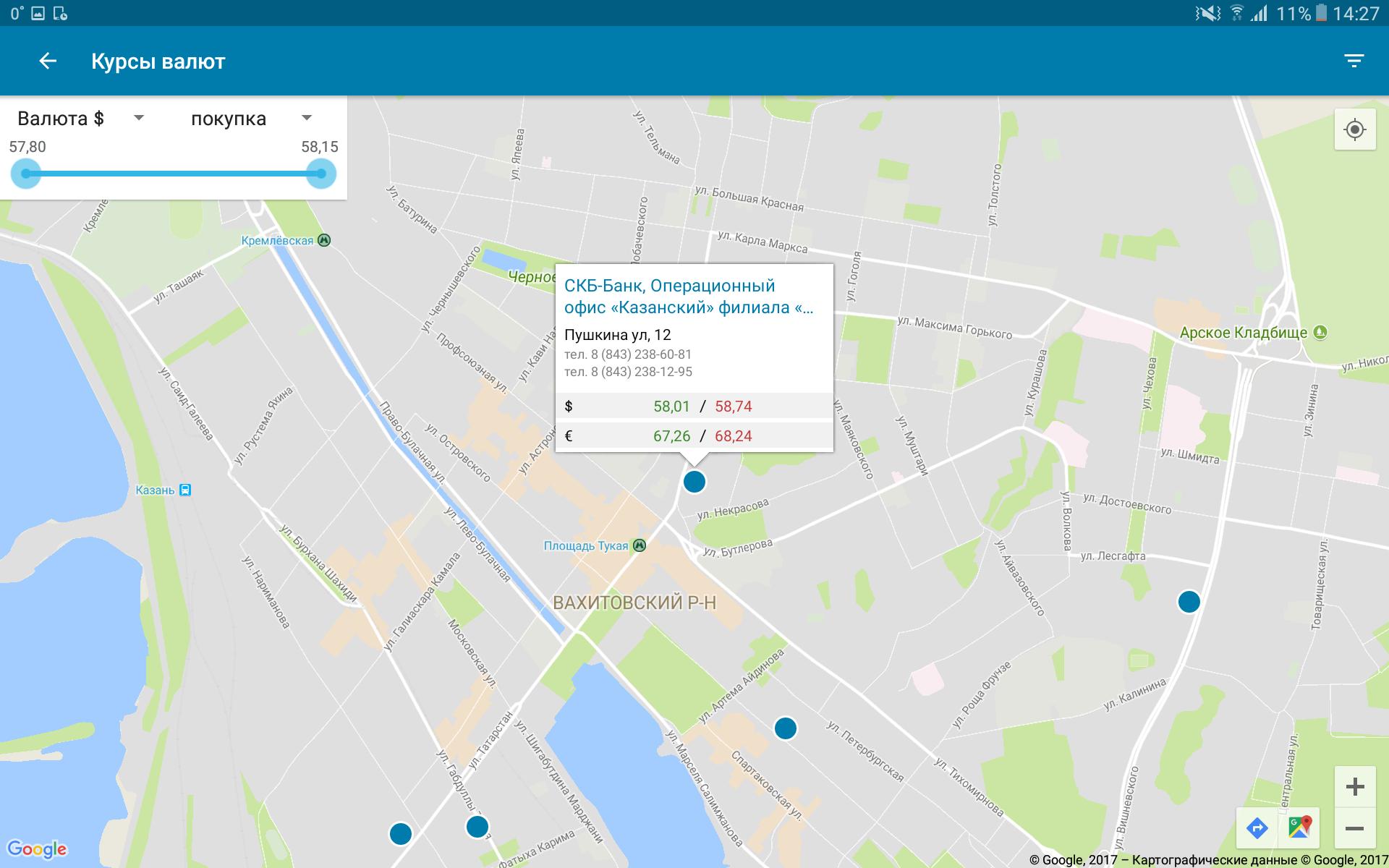The image size is (1389, 868).
Task: Tap the maximum value label 58,15
Action: coord(320,147)
